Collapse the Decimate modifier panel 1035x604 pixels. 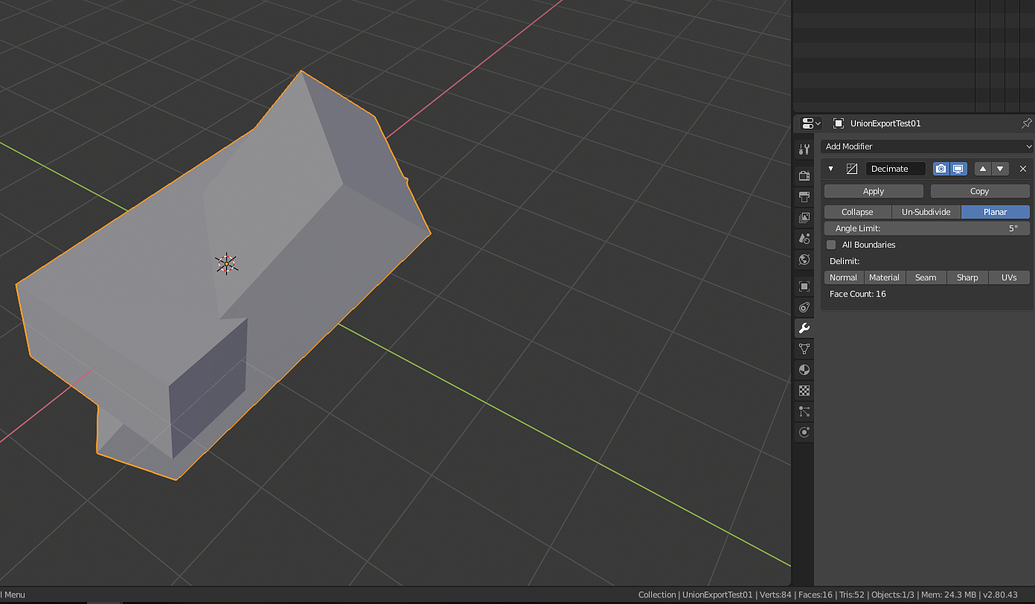830,168
